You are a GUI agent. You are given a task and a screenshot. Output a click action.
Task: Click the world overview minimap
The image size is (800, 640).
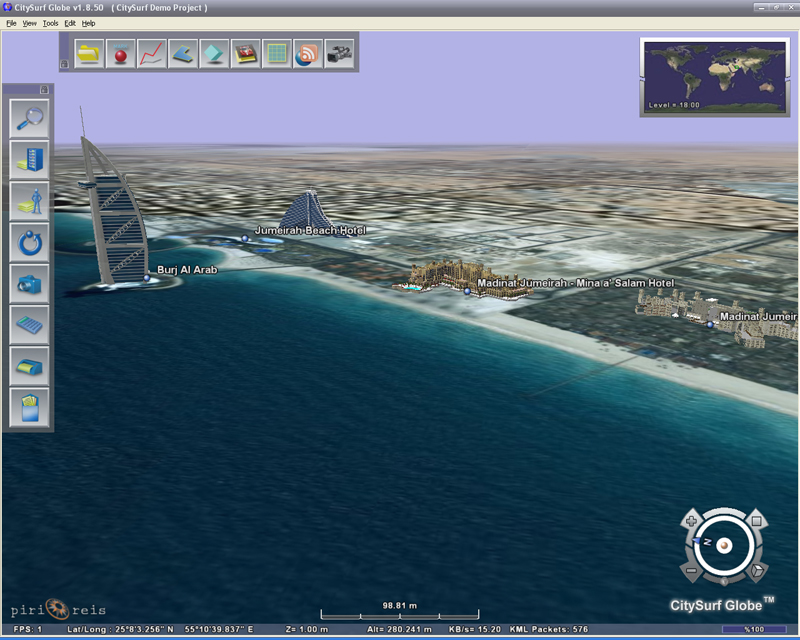(x=715, y=77)
